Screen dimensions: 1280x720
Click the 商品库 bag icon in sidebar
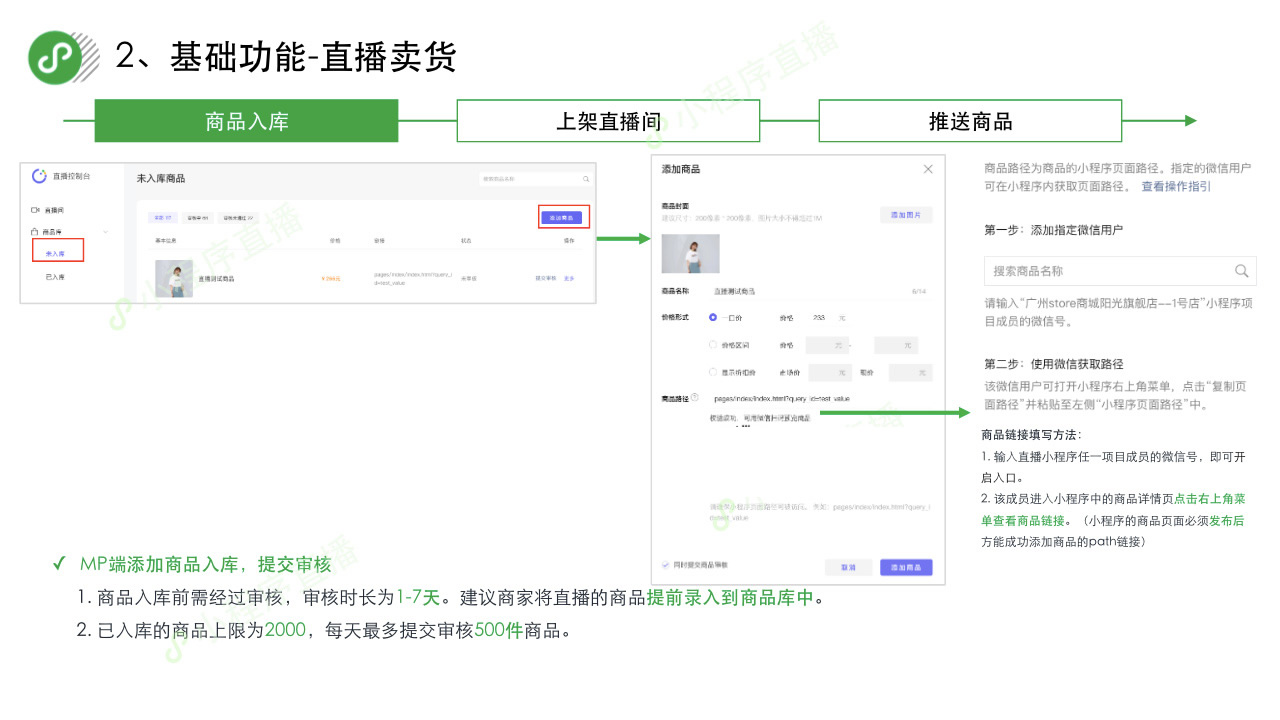[35, 232]
